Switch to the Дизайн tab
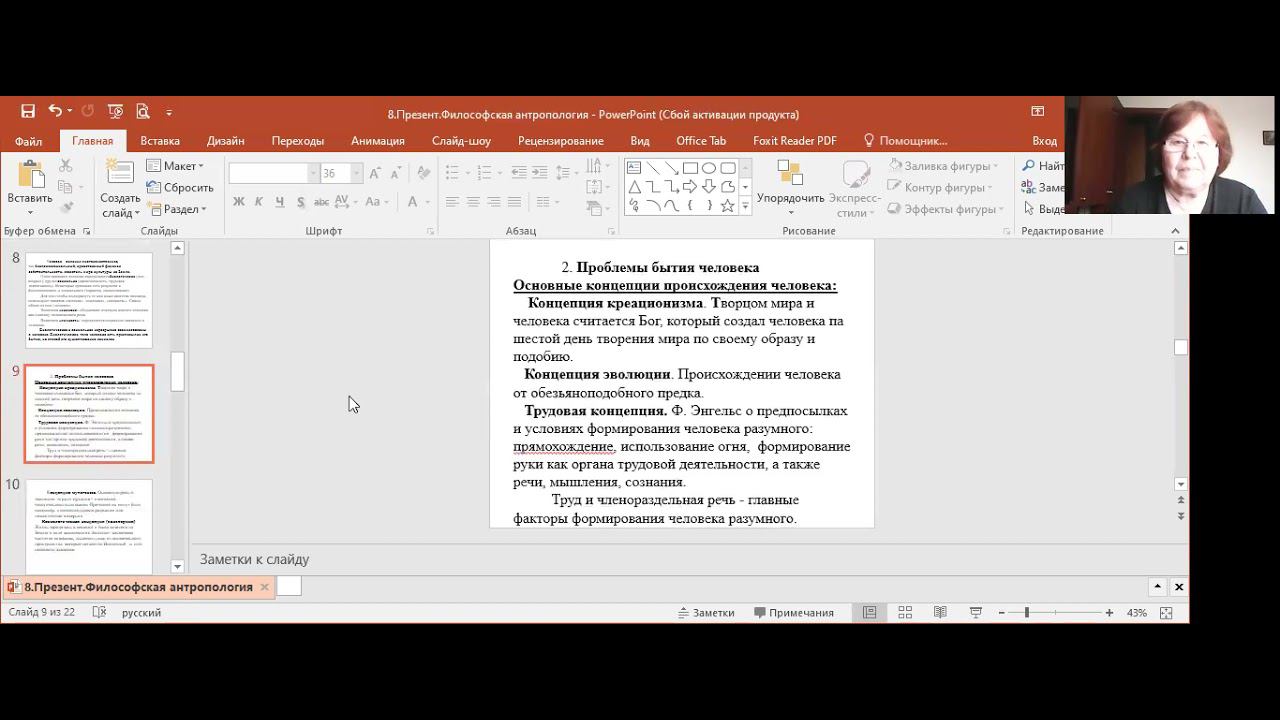Screen dimensions: 1280x720 click(x=226, y=141)
